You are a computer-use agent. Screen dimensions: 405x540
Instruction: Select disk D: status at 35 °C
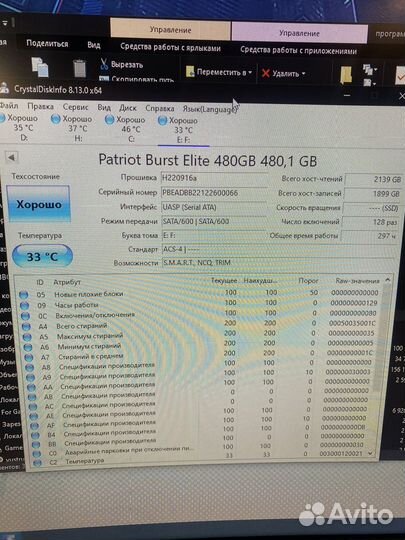[x=19, y=127]
